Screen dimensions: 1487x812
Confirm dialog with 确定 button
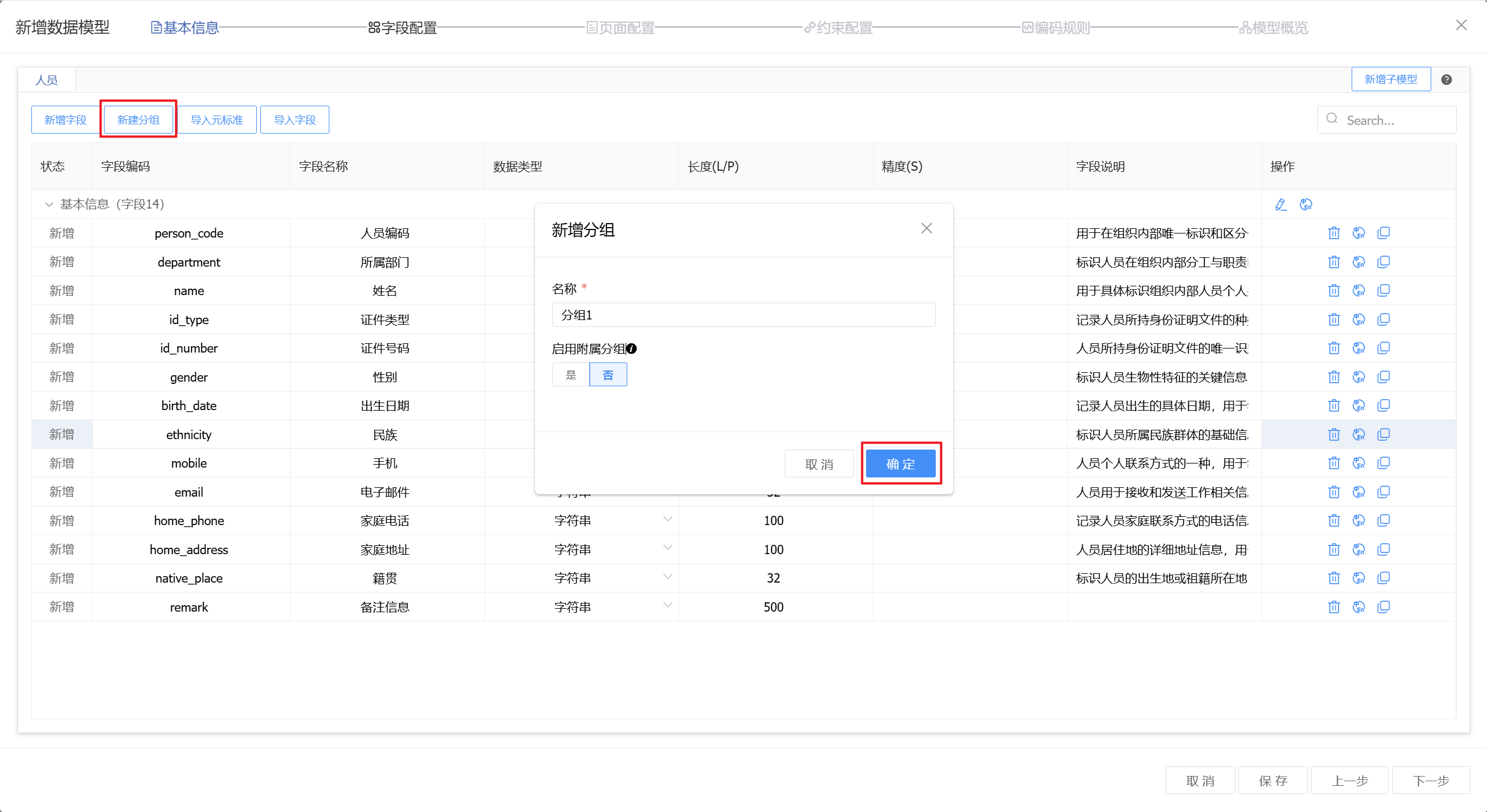coord(900,464)
